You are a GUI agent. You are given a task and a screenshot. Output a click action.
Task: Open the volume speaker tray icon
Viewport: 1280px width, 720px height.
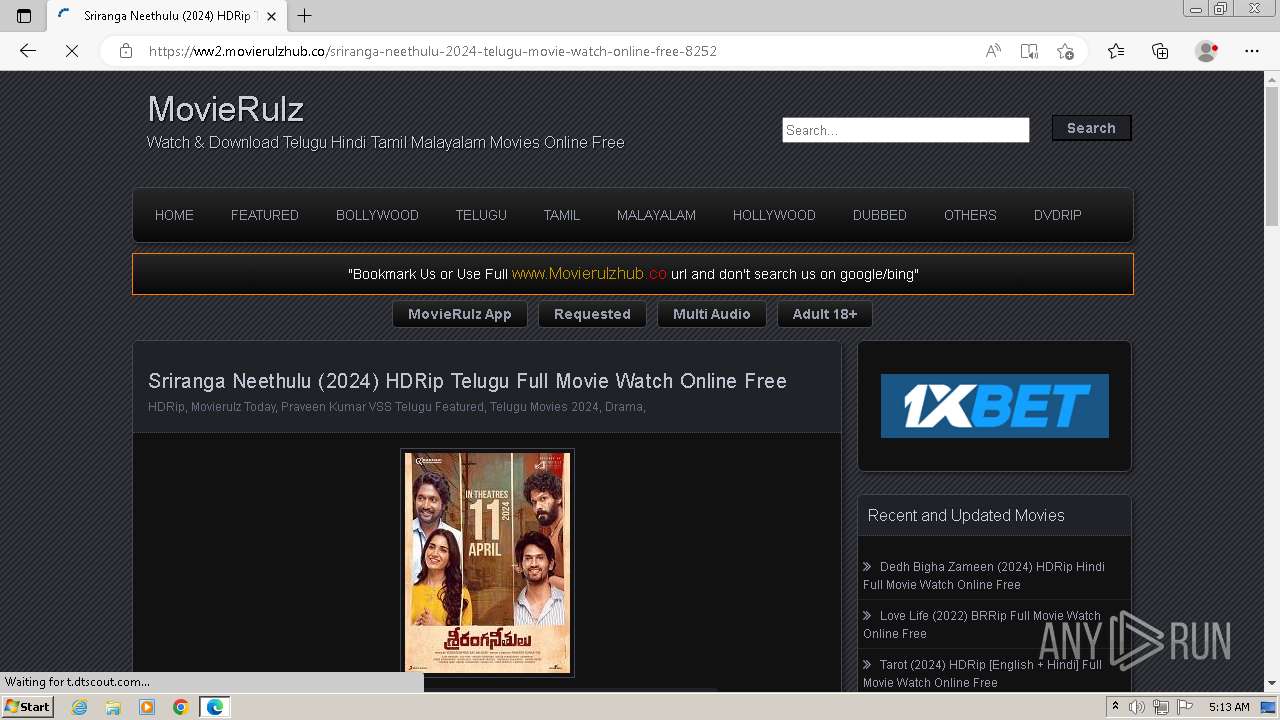point(1137,707)
